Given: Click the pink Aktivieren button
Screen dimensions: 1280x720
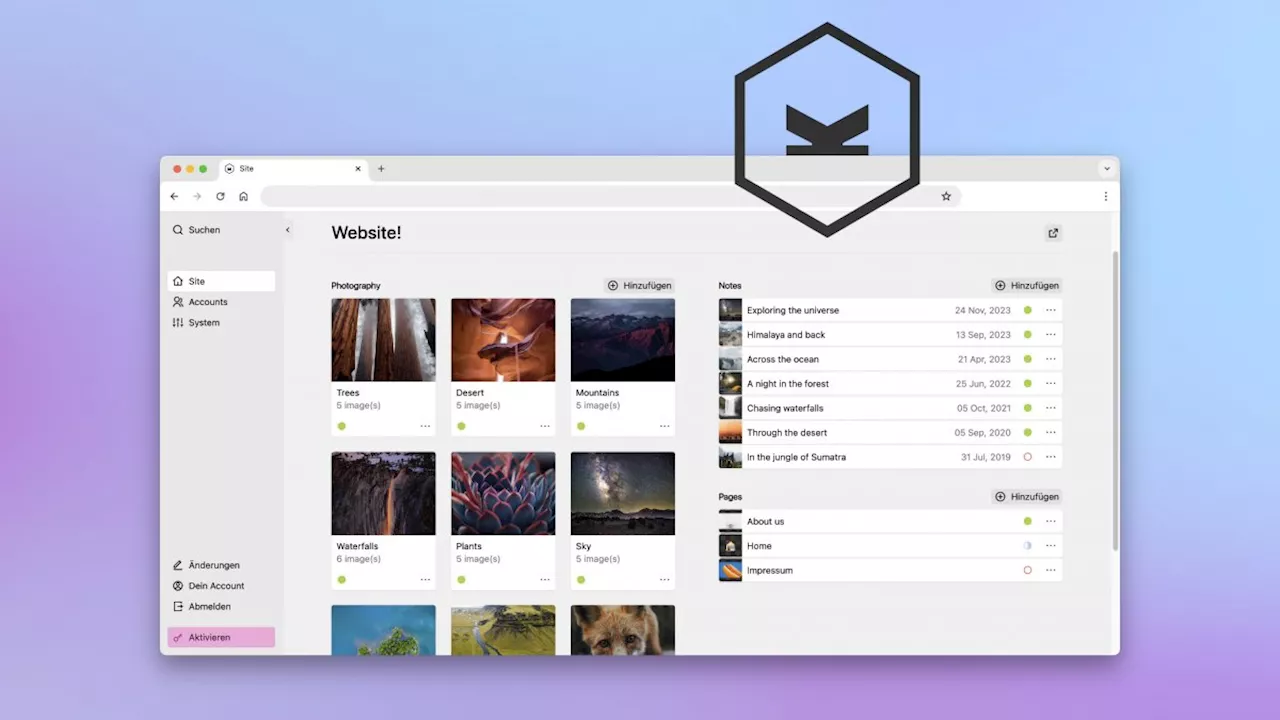Looking at the screenshot, I should click(x=221, y=637).
